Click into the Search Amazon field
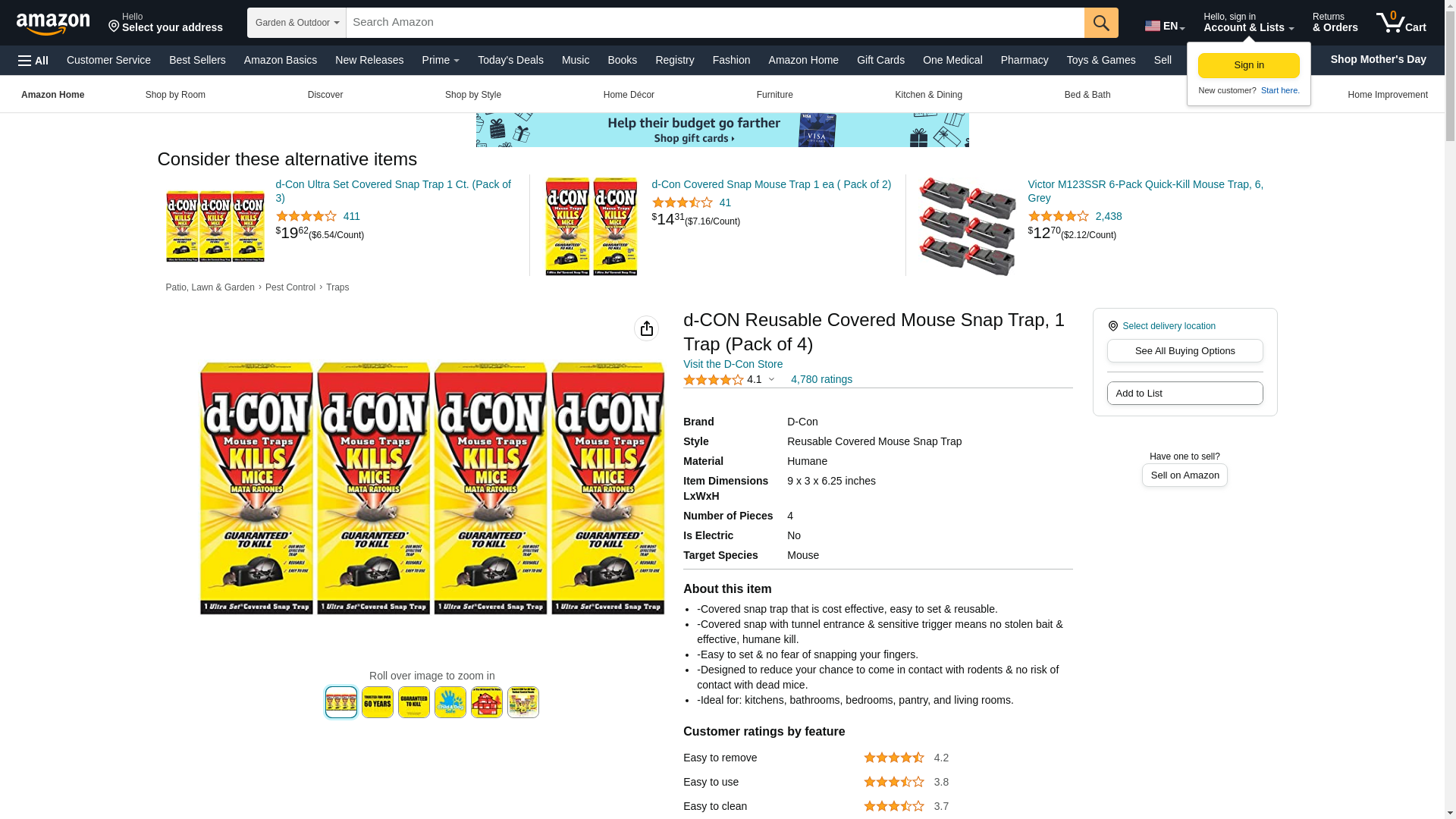The height and width of the screenshot is (819, 1456). point(715,23)
